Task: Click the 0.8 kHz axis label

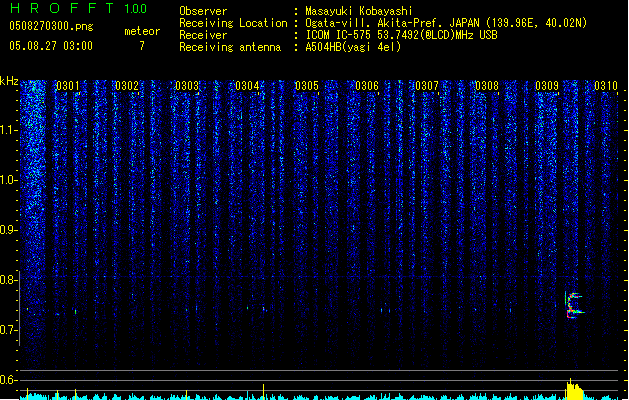Action: (x=8, y=280)
